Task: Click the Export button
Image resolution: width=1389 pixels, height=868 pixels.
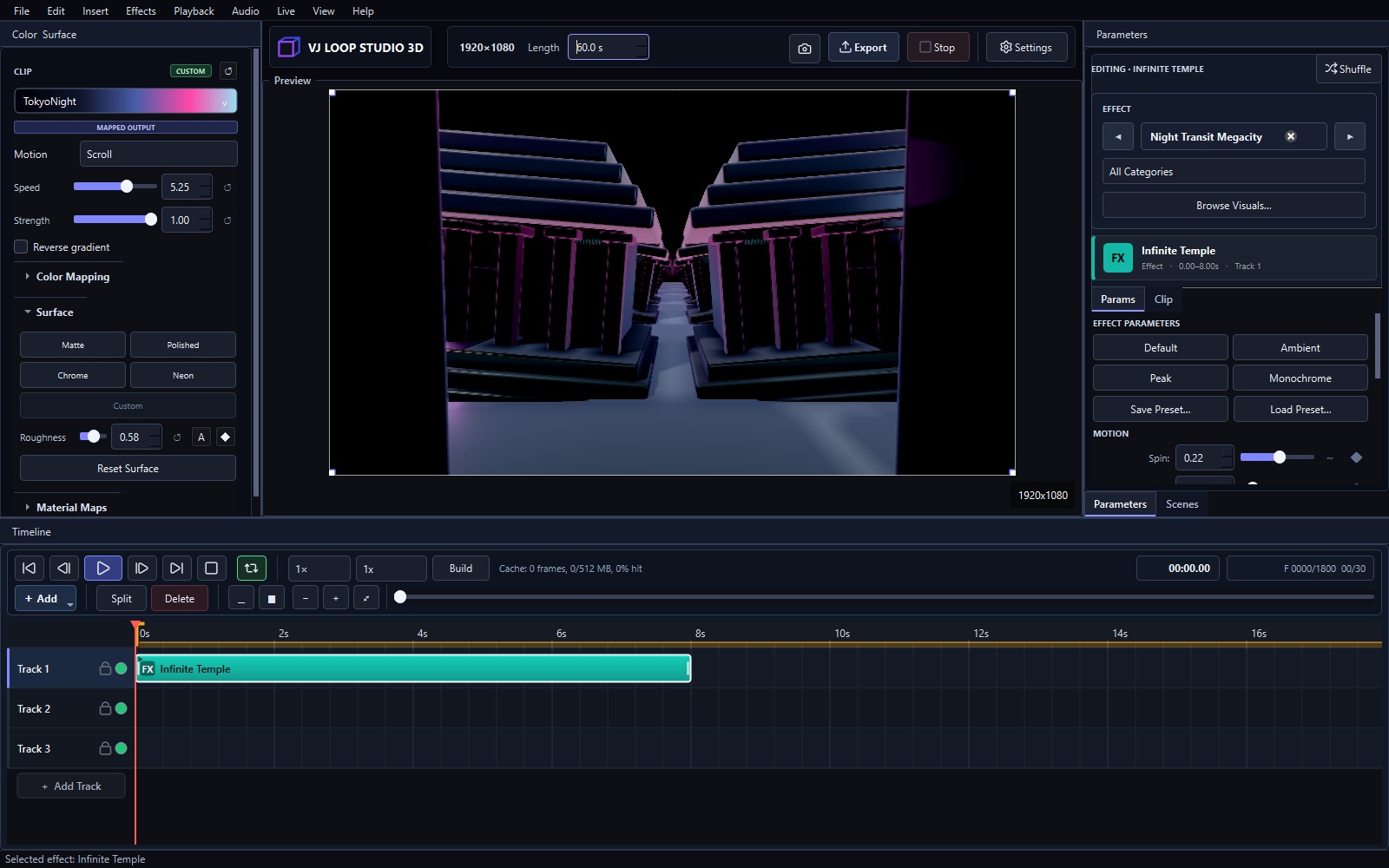Action: click(x=863, y=47)
